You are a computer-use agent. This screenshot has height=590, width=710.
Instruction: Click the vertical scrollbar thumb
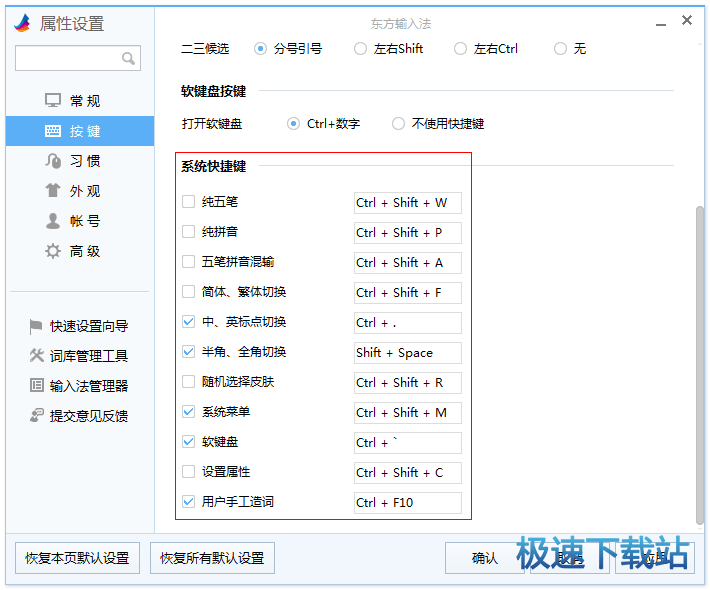[700, 365]
